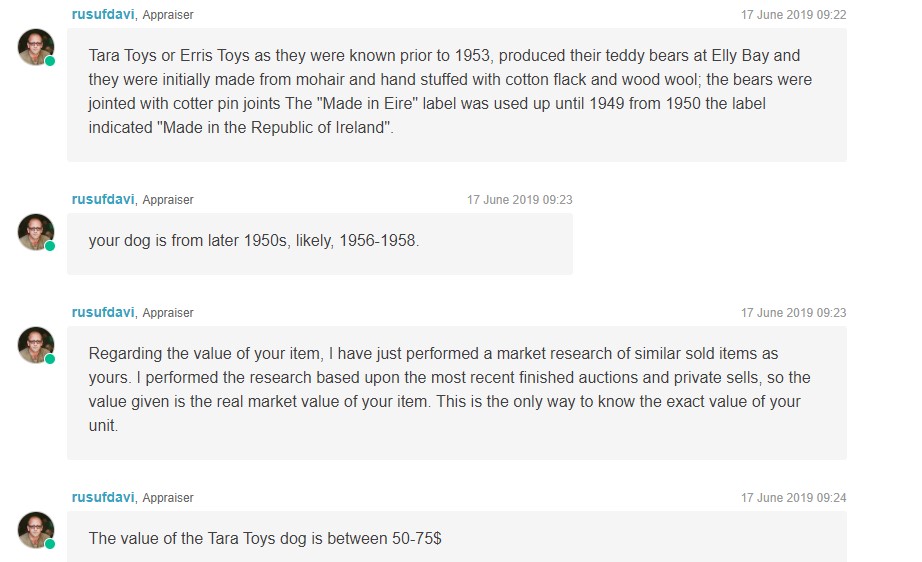Select message "your dog is from later 1950s"

pyautogui.click(x=320, y=242)
